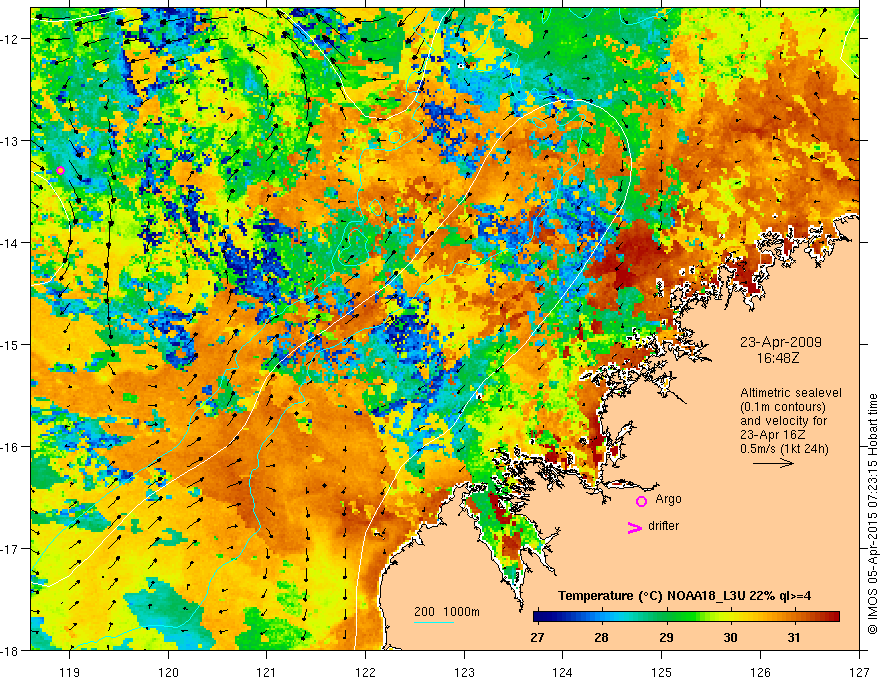Click the '200 1000m' depth label
The height and width of the screenshot is (680, 880).
point(447,612)
